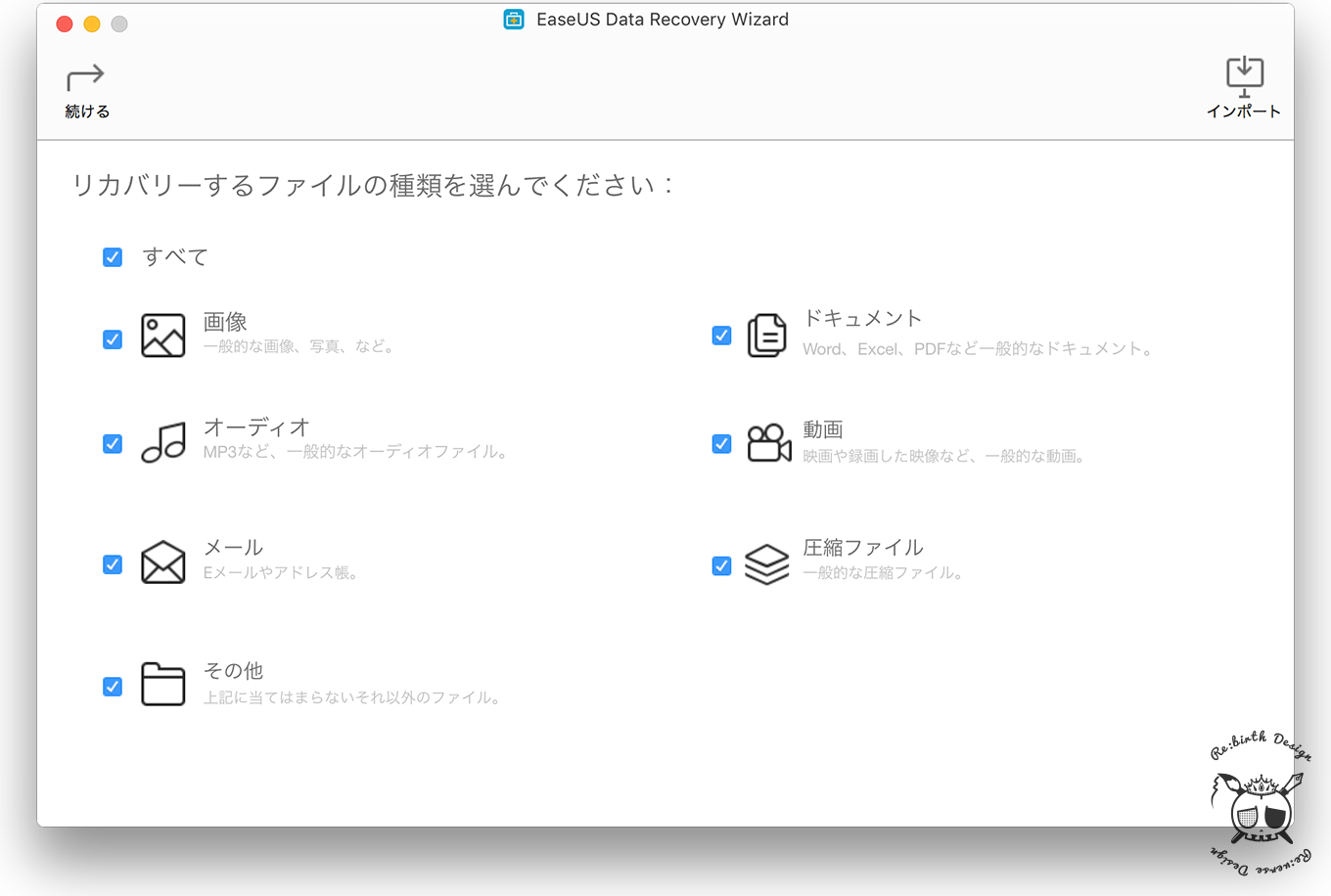Click the オーディオ music note icon

[162, 442]
